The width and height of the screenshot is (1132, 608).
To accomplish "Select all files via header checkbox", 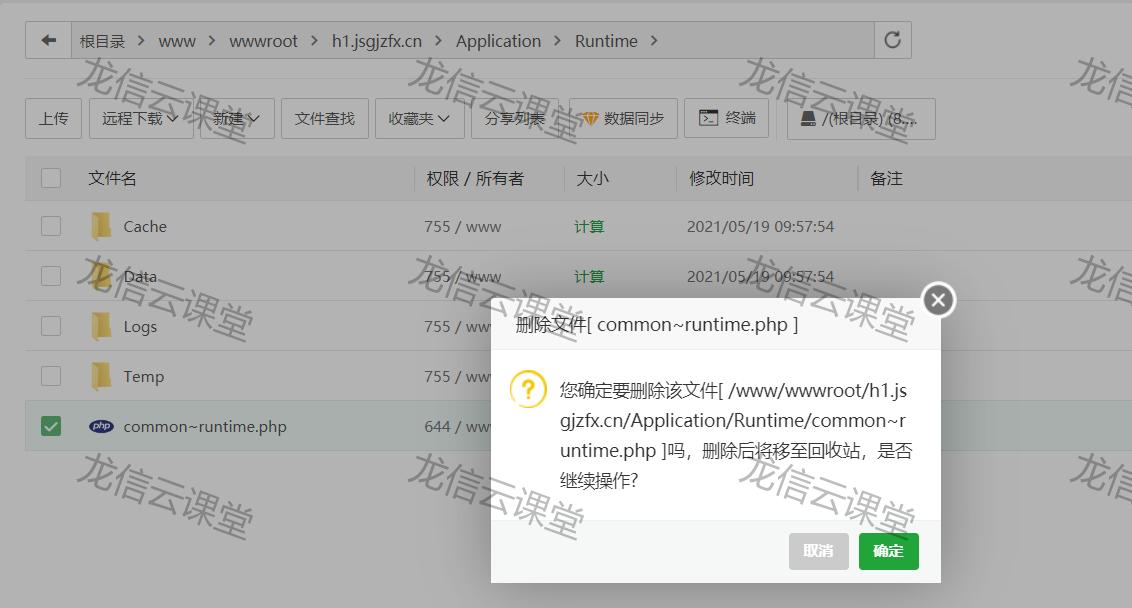I will pyautogui.click(x=50, y=178).
